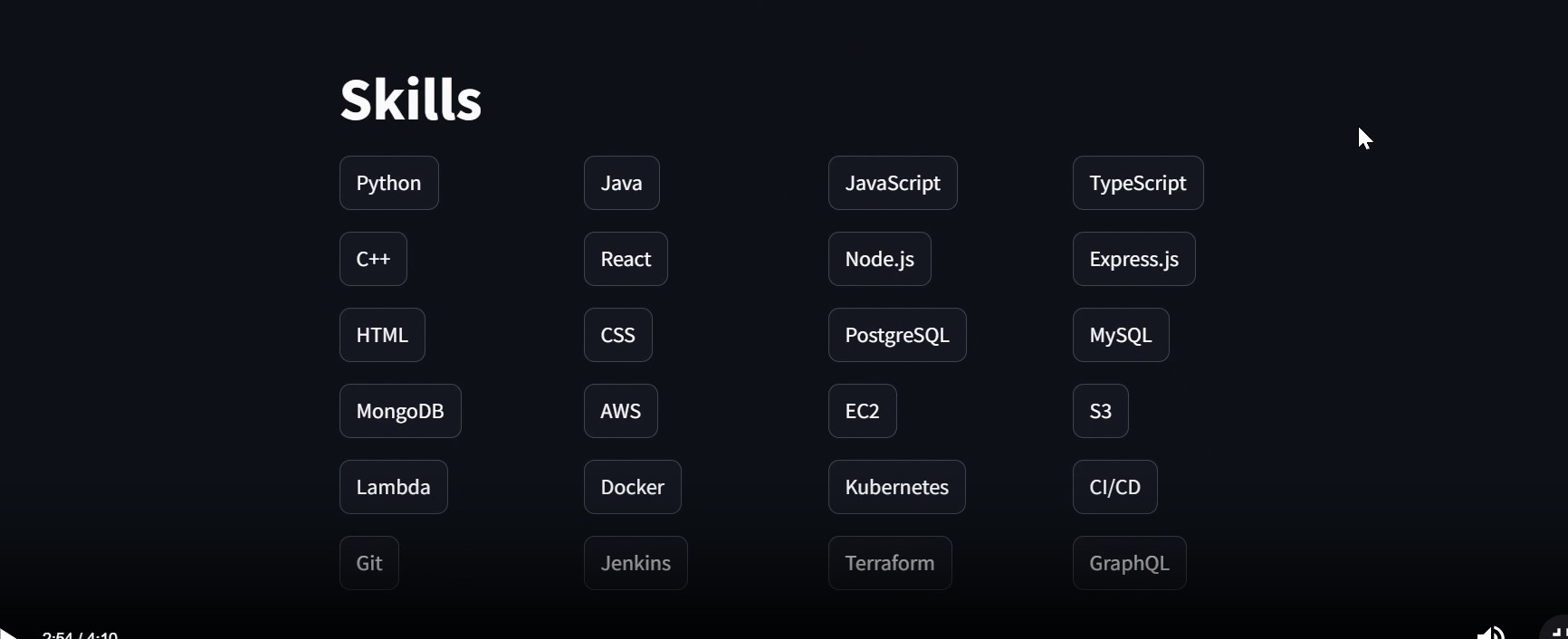This screenshot has width=1568, height=639.
Task: Select the S3 skill tag
Action: click(1100, 411)
